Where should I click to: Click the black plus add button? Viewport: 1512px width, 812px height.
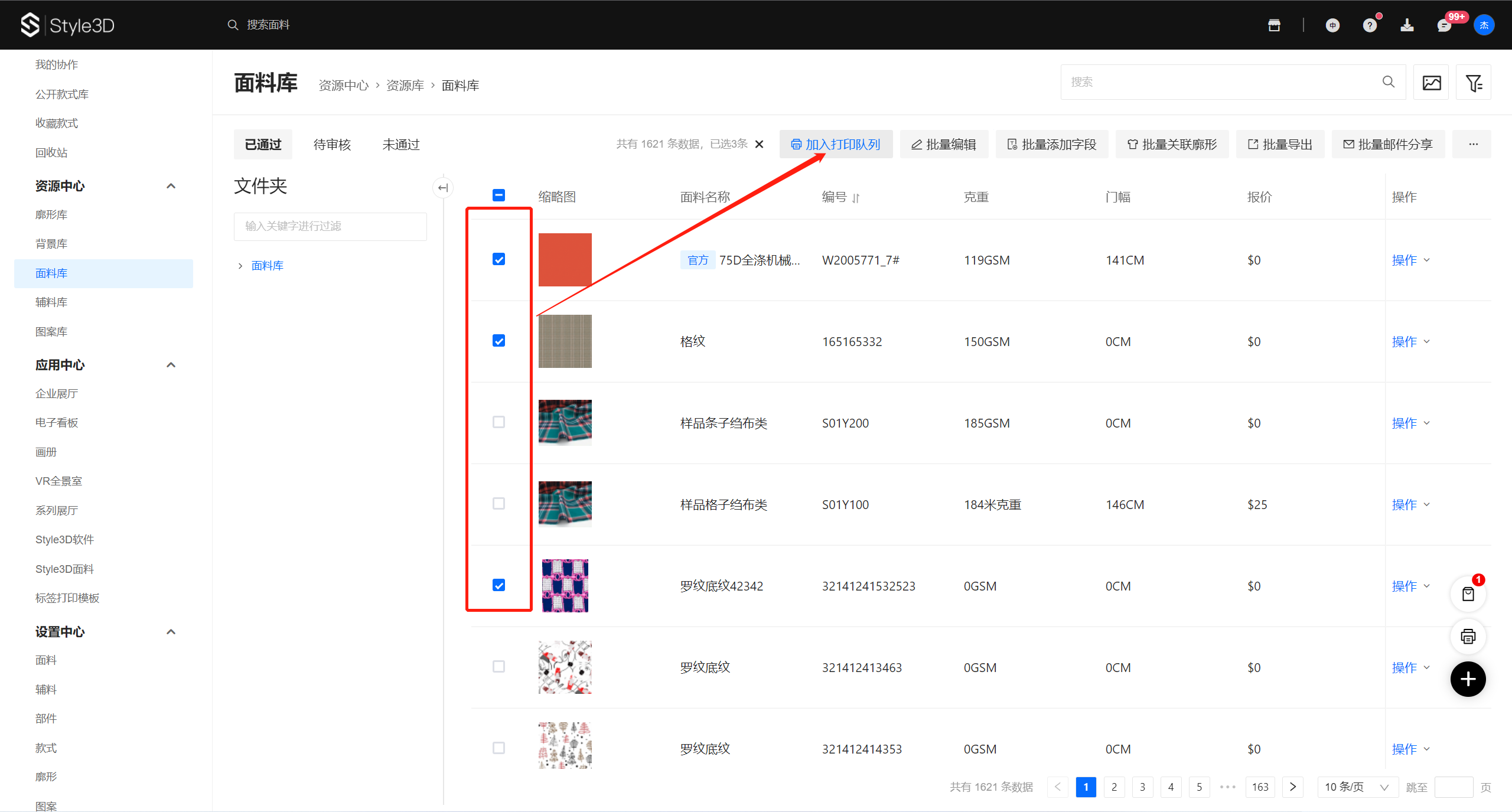pos(1468,679)
